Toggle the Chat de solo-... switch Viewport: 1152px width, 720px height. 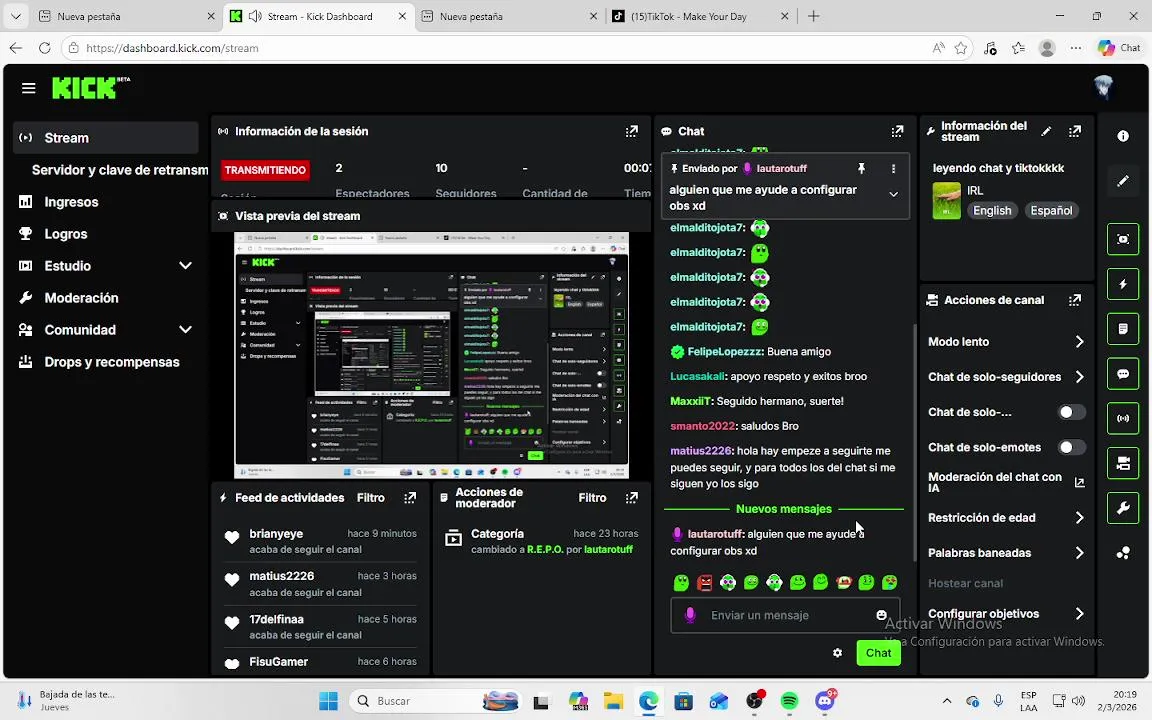[1071, 412]
